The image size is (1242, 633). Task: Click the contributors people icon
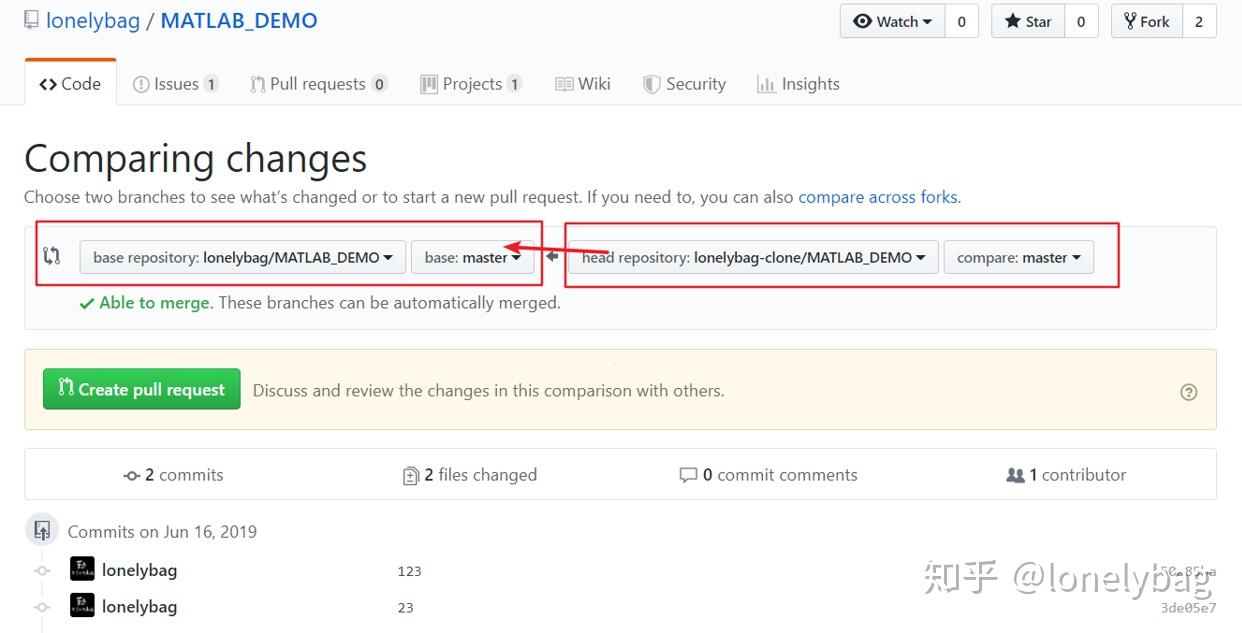[x=1015, y=475]
